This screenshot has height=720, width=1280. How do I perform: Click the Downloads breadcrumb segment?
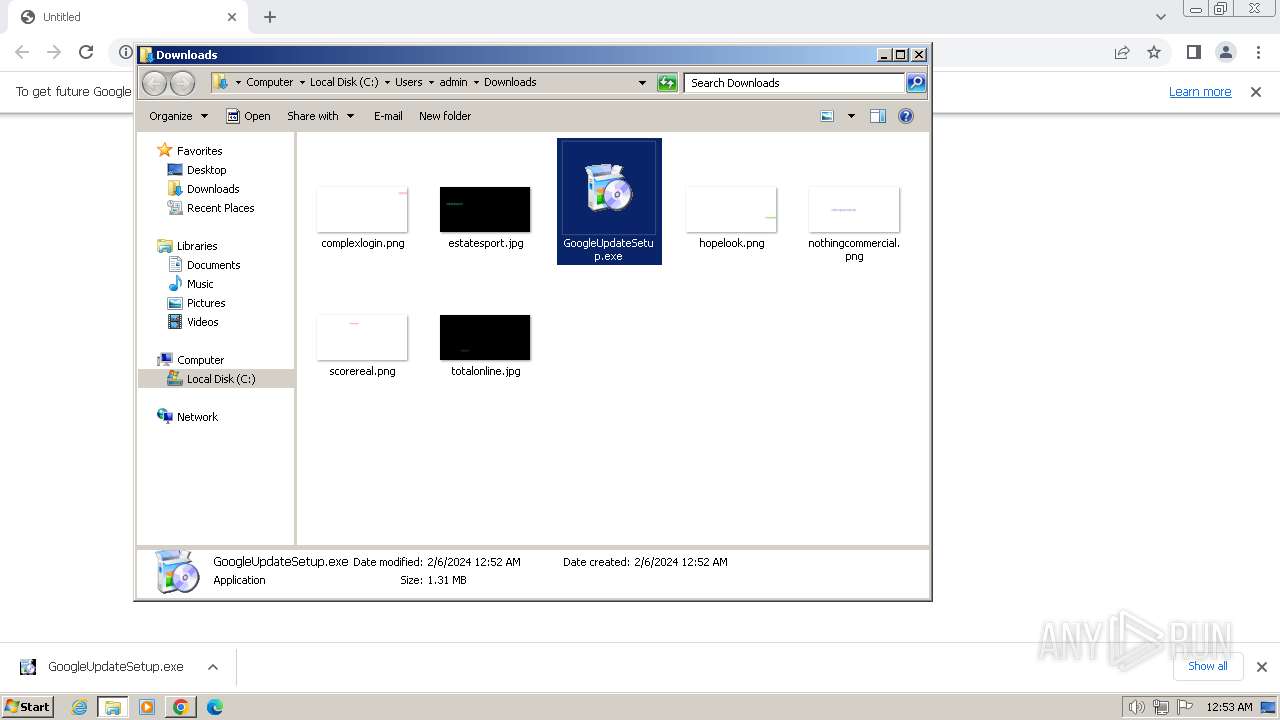[x=510, y=82]
